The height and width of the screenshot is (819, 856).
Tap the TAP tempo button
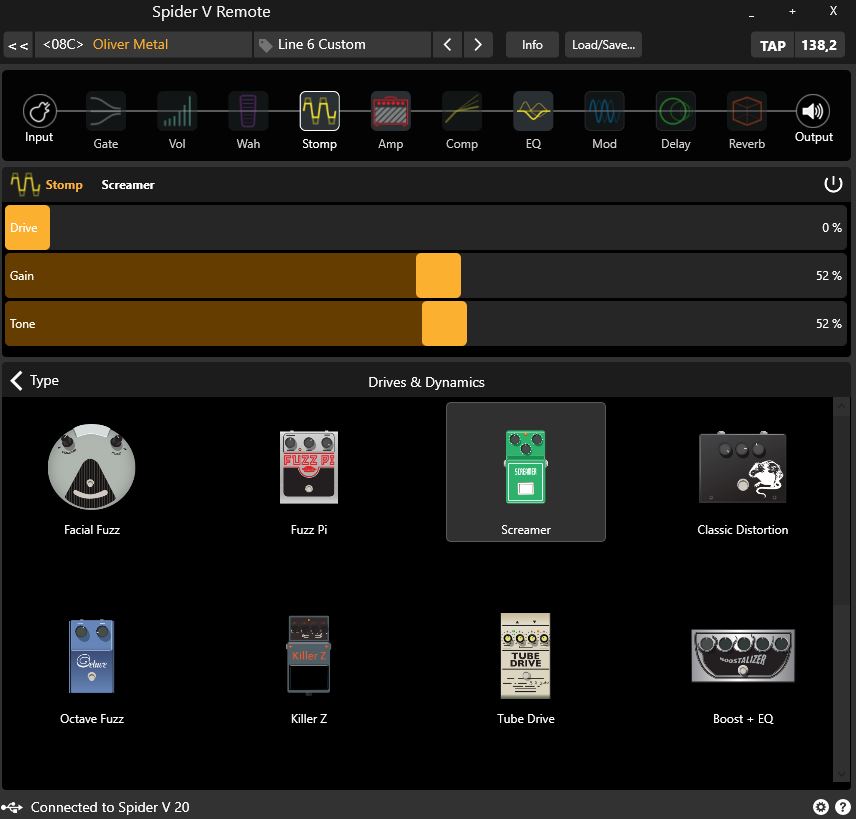point(772,45)
